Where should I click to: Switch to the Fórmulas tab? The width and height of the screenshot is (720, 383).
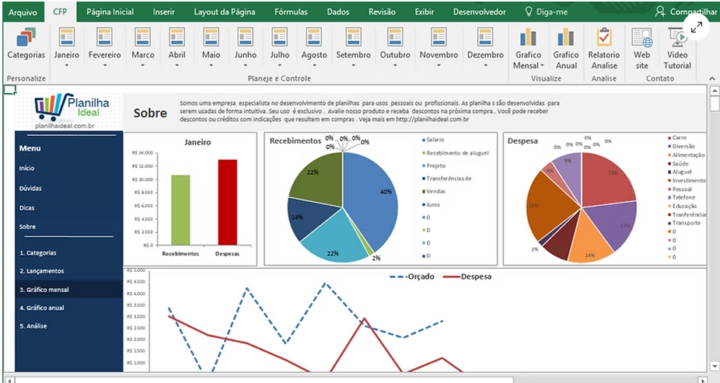(291, 12)
